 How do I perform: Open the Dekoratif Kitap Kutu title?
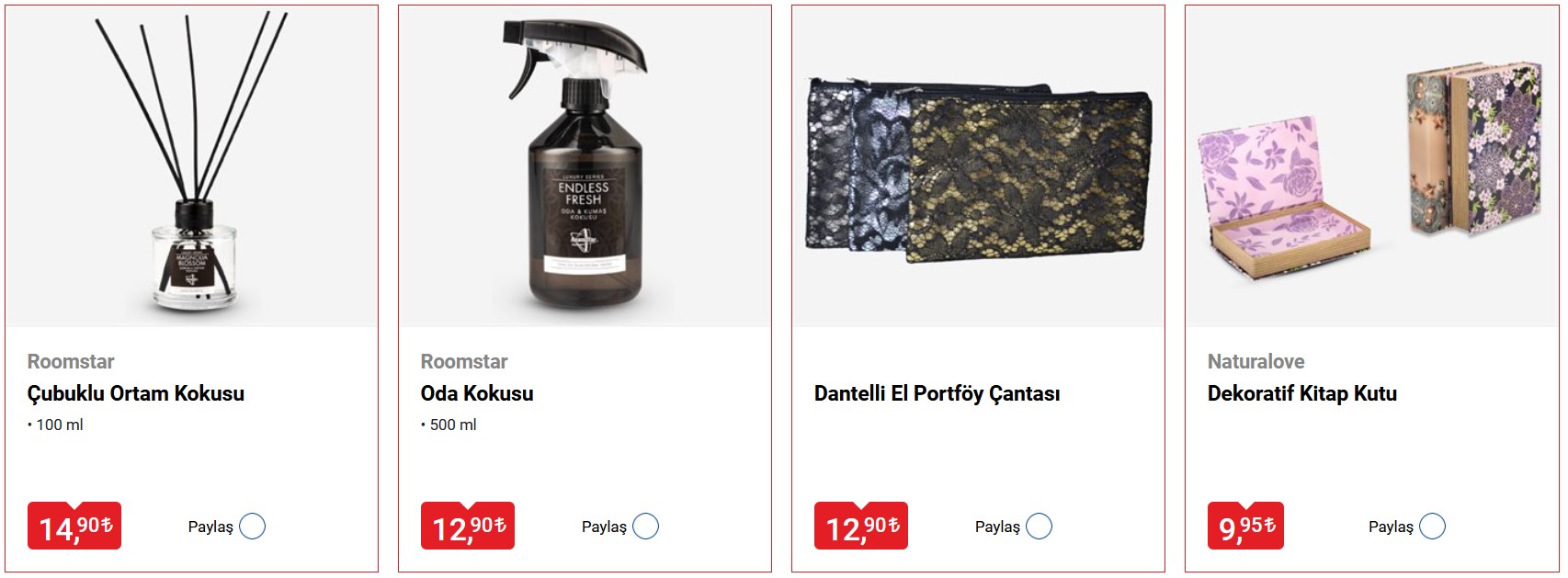1302,393
